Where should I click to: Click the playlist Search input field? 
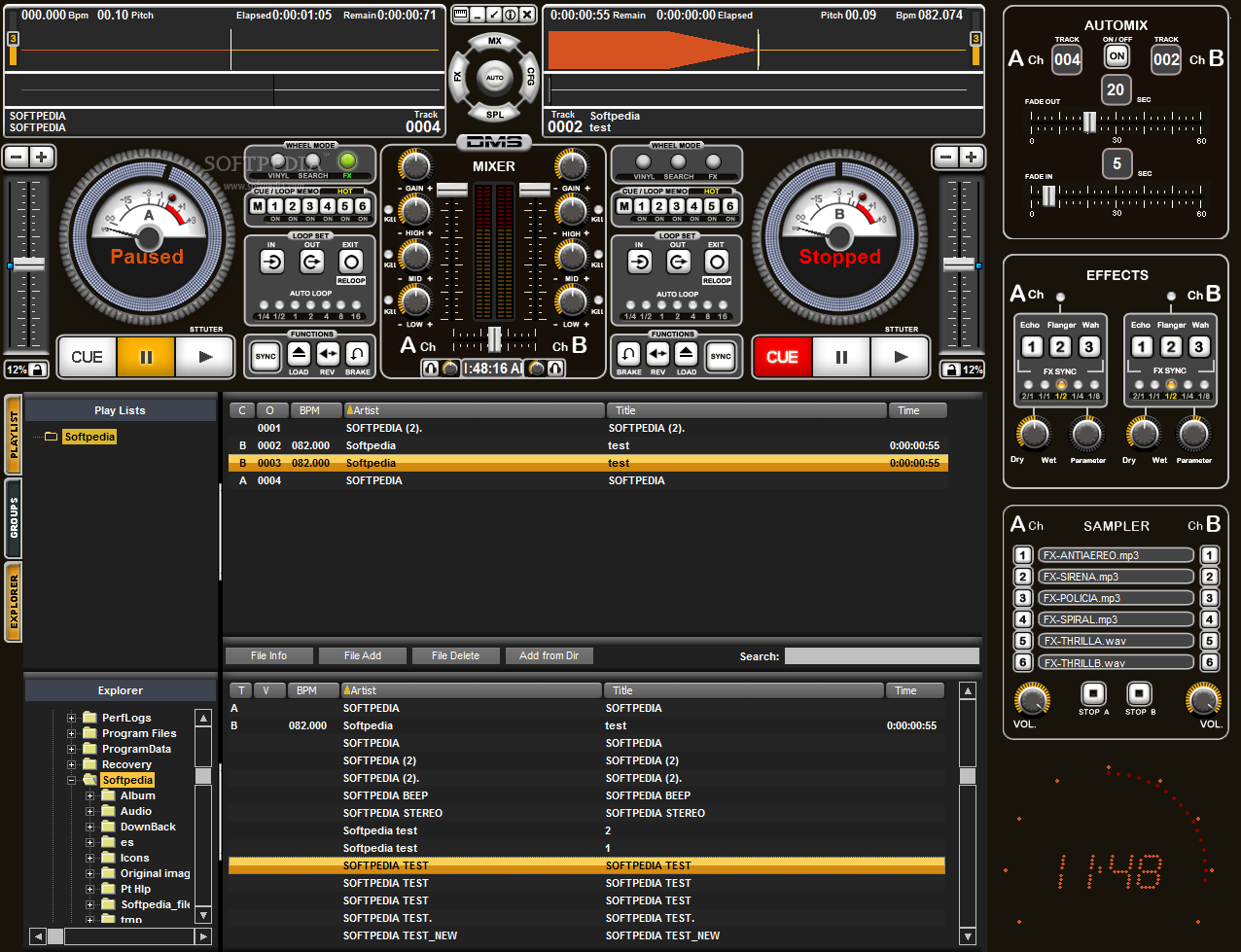click(x=881, y=656)
